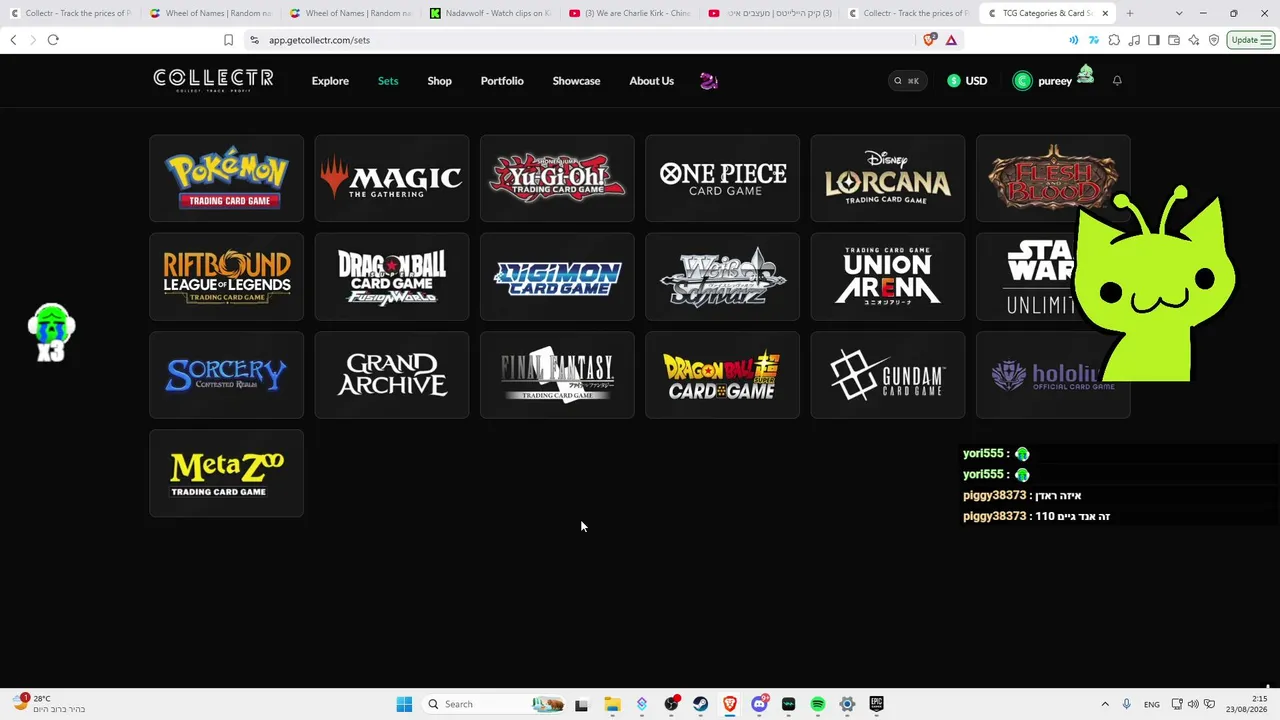Click the address bar URL

[x=319, y=40]
